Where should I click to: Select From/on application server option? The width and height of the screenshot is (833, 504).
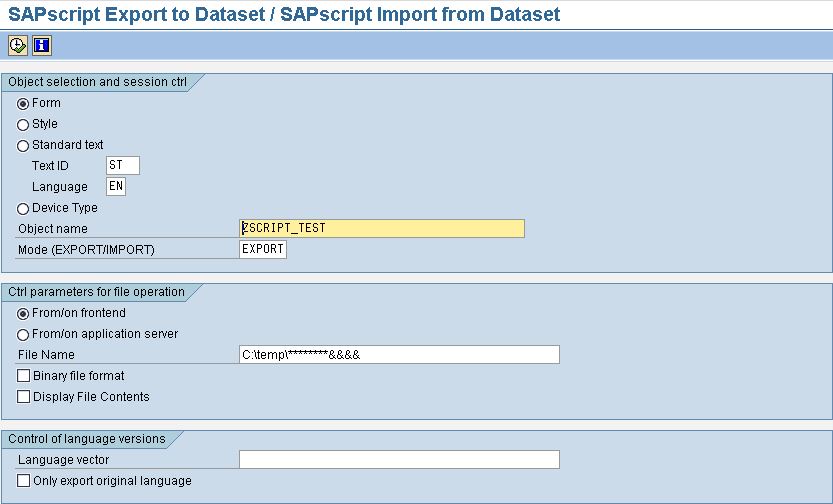point(23,335)
